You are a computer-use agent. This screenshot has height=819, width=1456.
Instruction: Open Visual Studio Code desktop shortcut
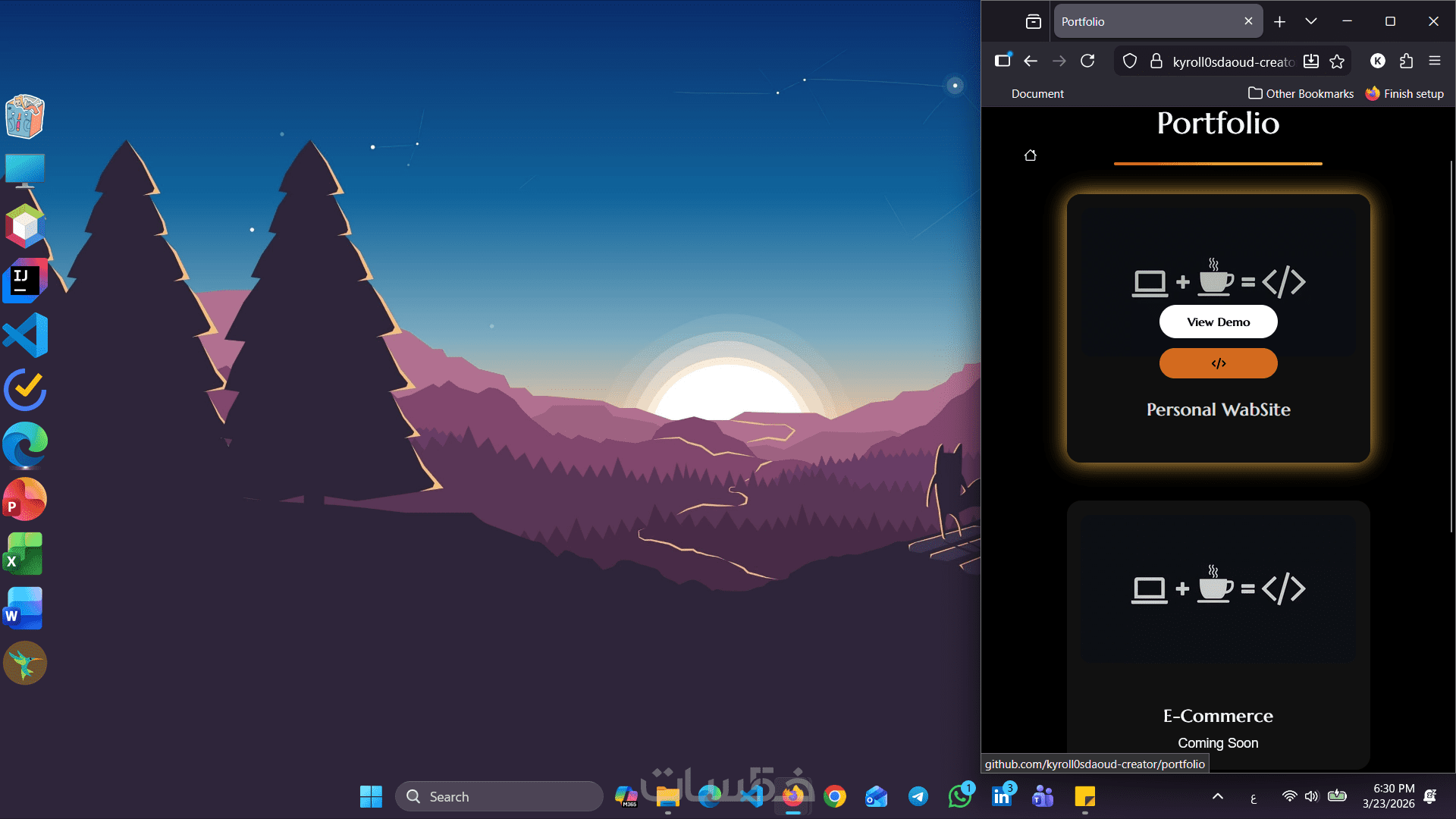[x=25, y=335]
